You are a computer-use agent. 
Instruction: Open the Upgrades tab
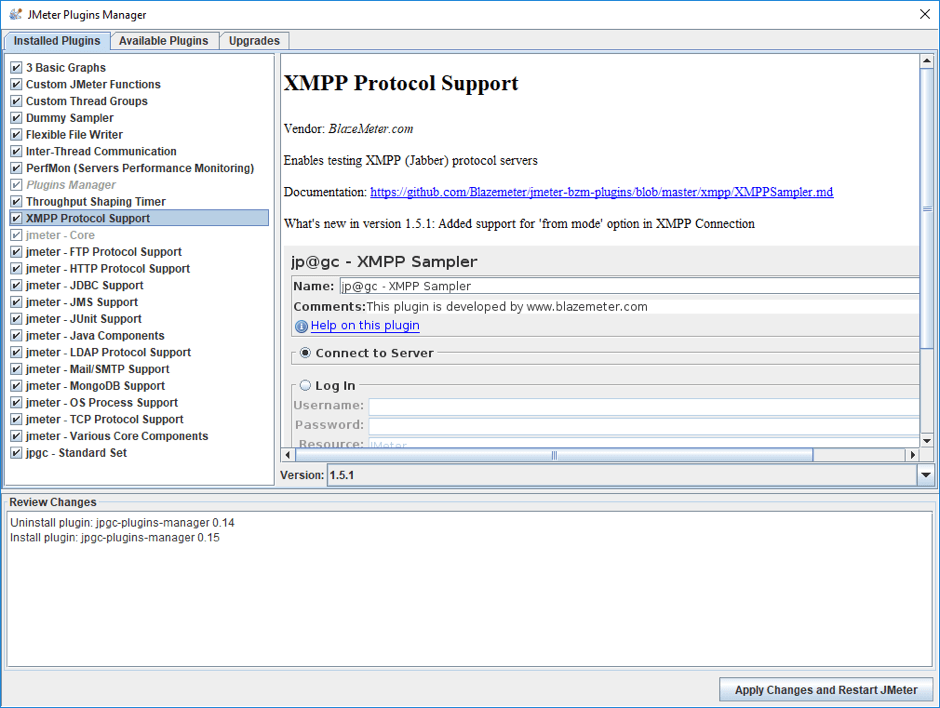(x=254, y=41)
